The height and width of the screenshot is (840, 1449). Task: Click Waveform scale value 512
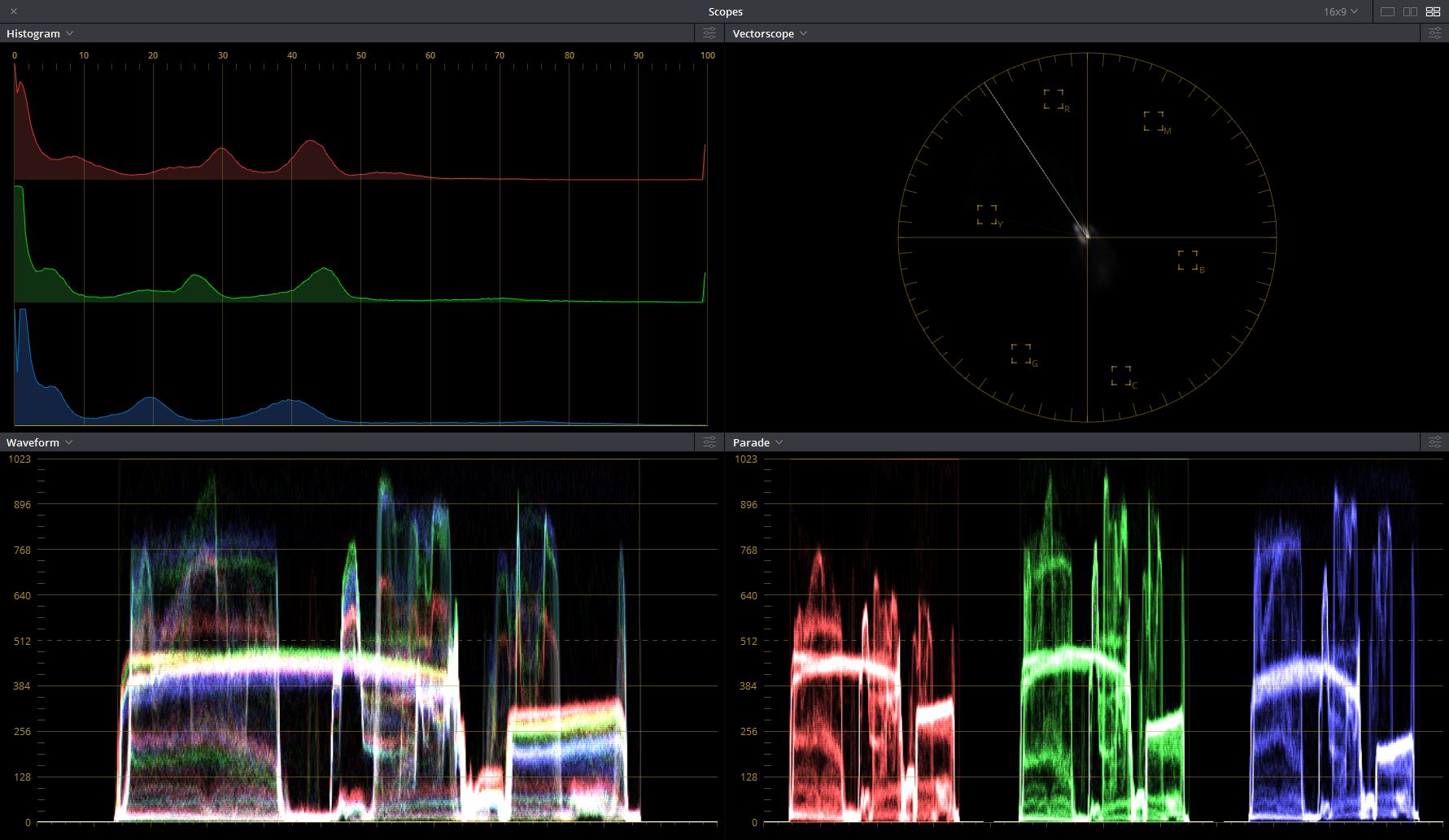(22, 641)
